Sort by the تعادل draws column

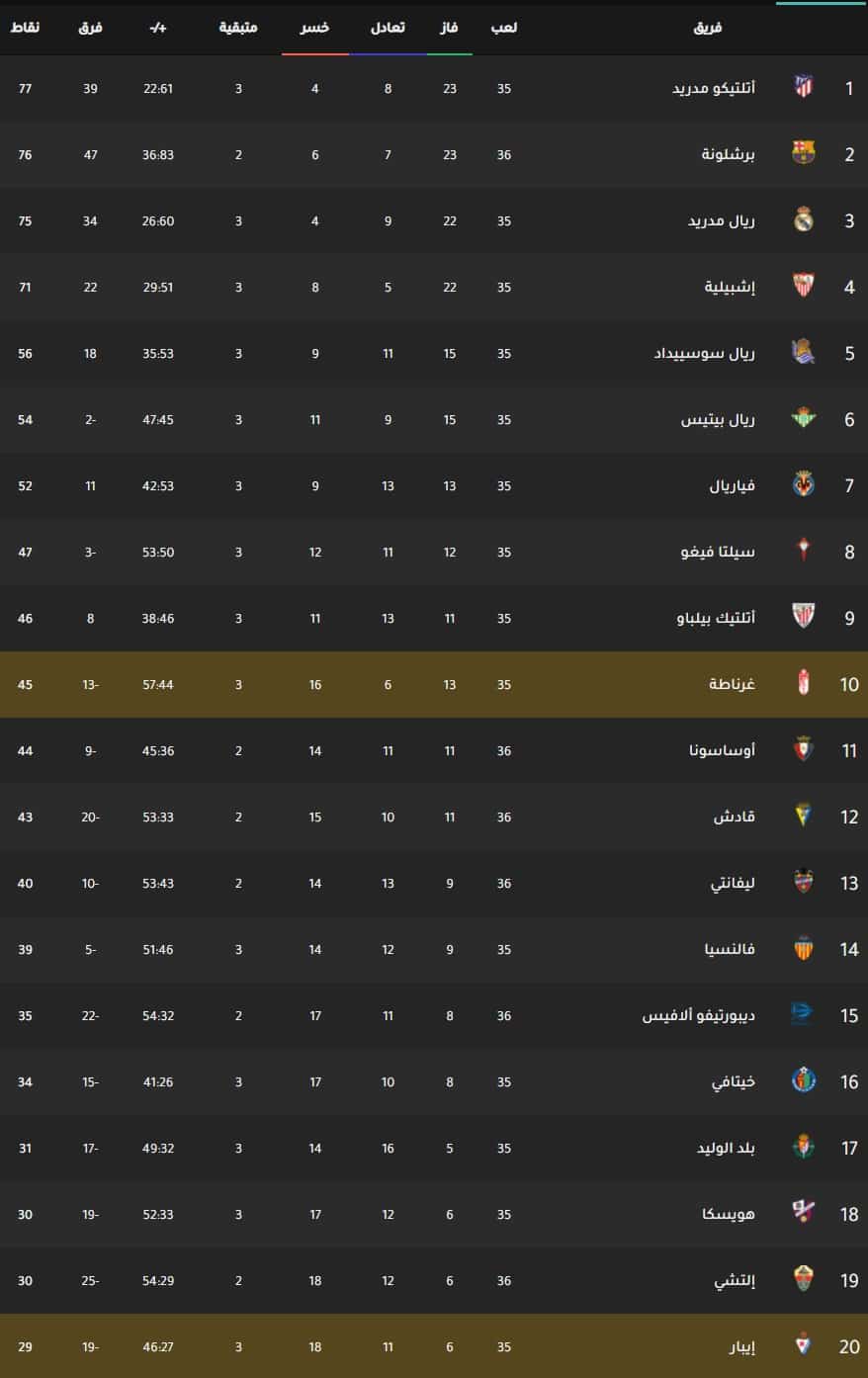388,28
